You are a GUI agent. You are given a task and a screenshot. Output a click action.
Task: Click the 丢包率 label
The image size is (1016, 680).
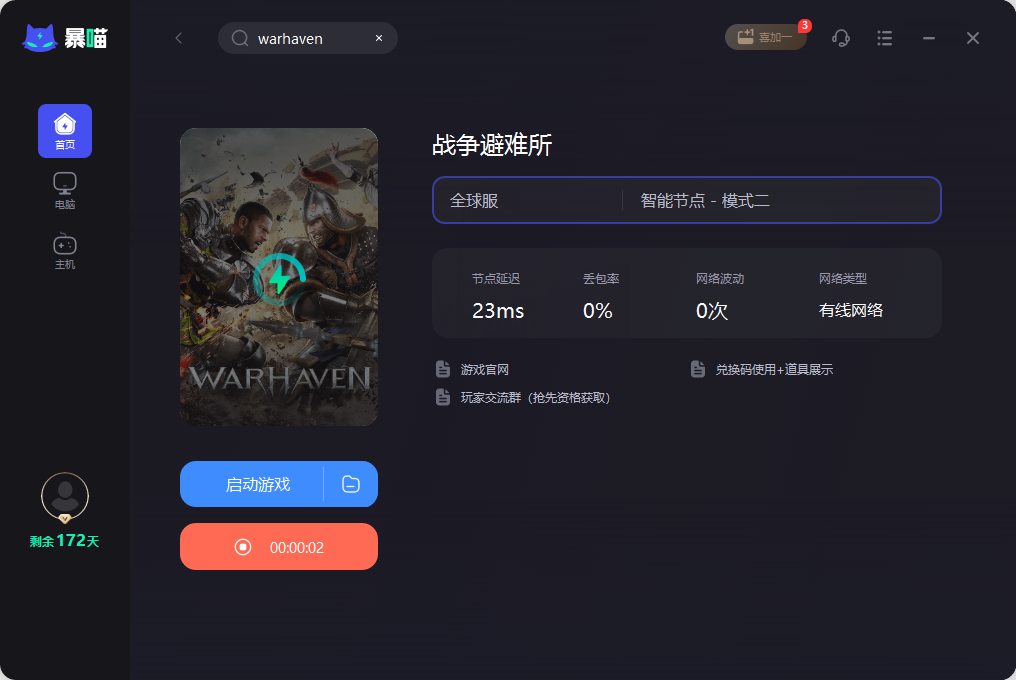click(x=601, y=279)
